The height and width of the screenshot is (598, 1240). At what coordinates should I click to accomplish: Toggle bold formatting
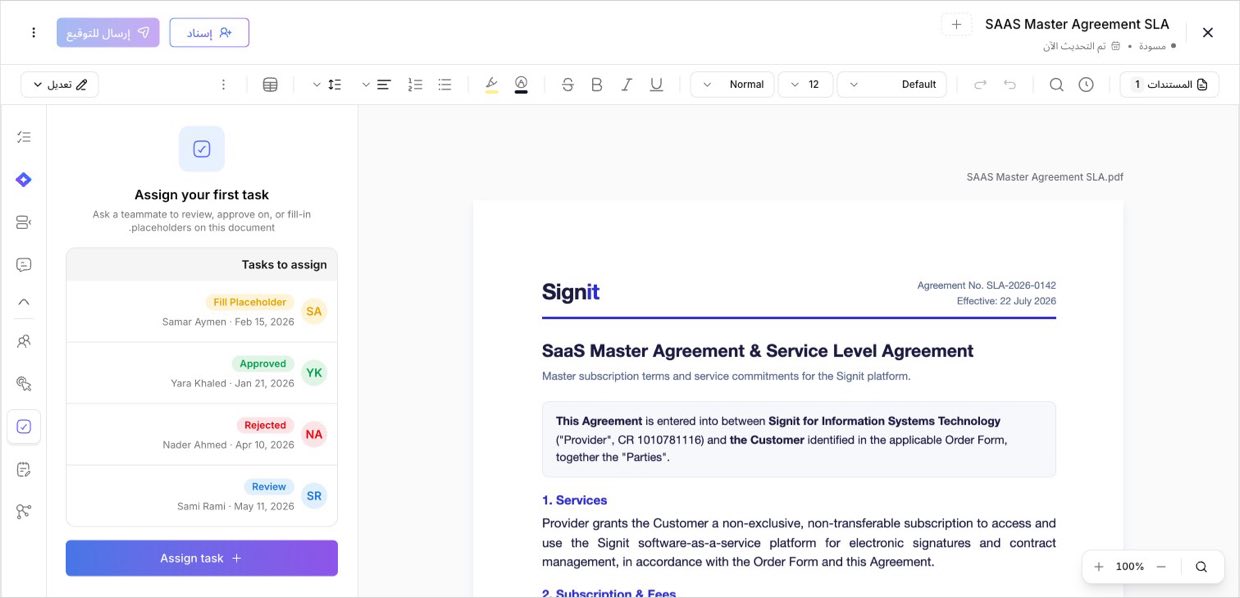pos(597,85)
